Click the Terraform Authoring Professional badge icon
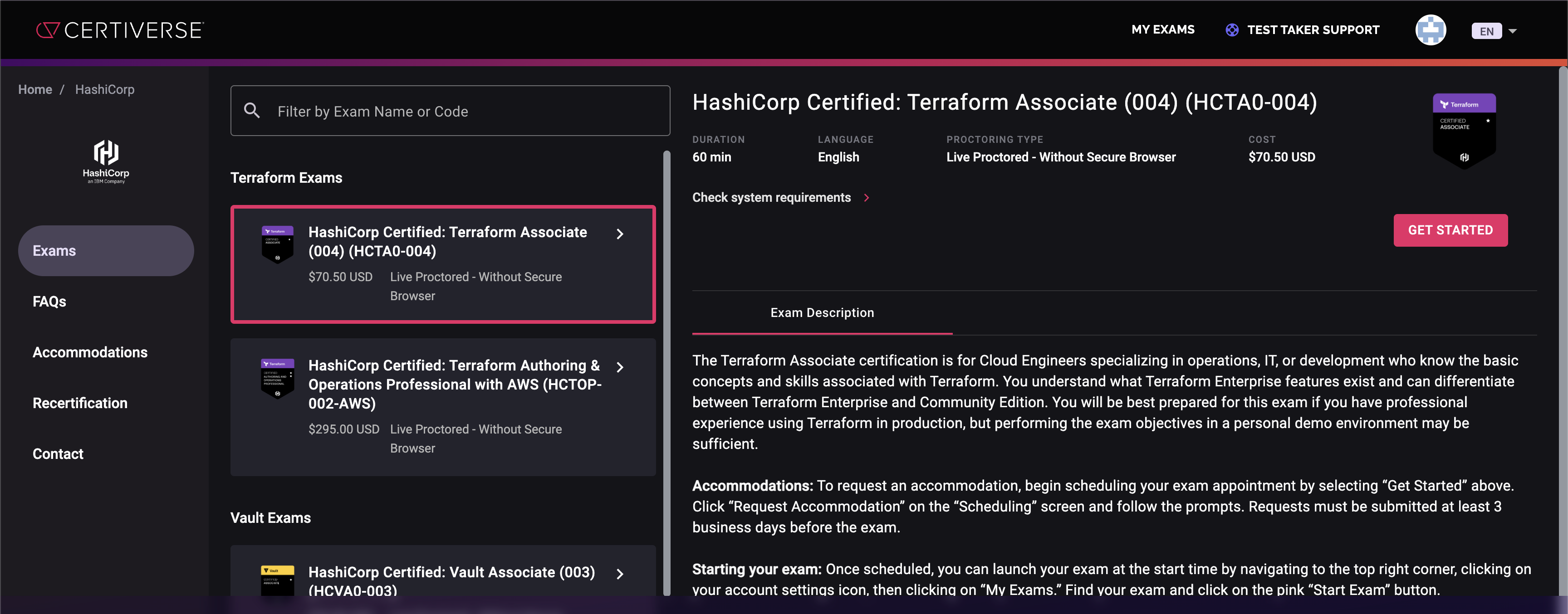 pyautogui.click(x=277, y=377)
